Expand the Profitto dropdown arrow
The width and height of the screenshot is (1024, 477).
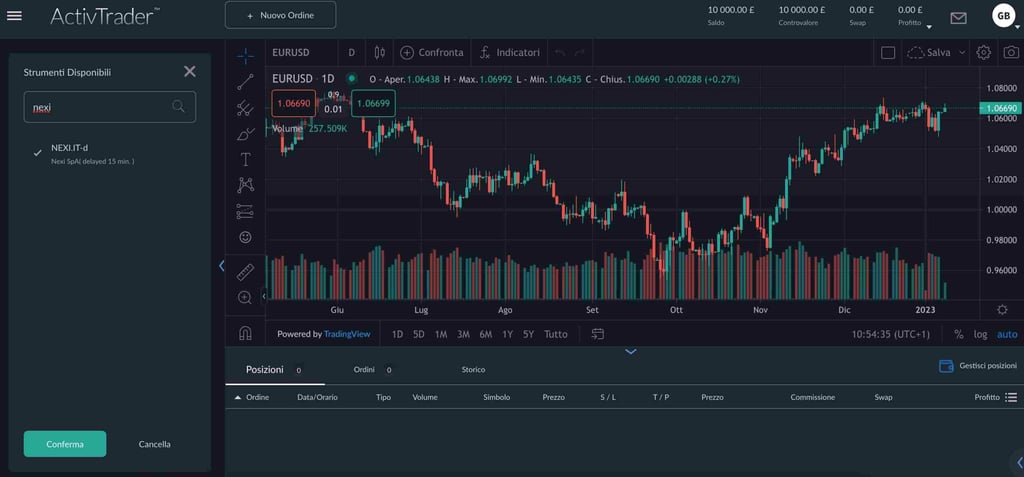[929, 26]
